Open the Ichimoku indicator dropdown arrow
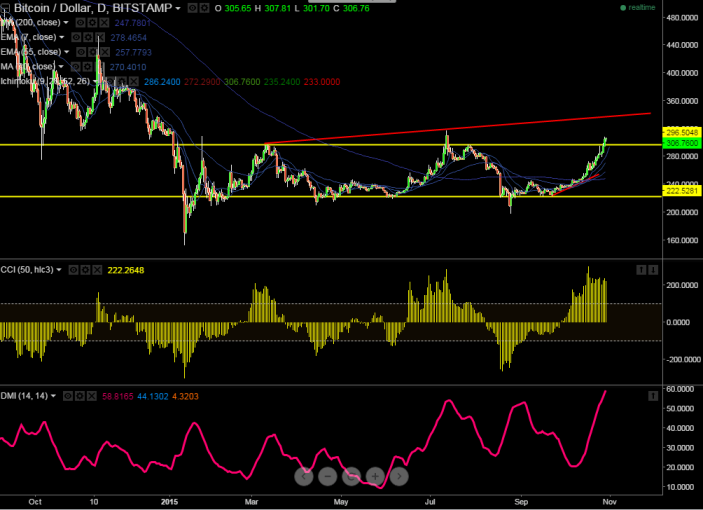Viewport: 703px width, 510px height. [x=95, y=82]
